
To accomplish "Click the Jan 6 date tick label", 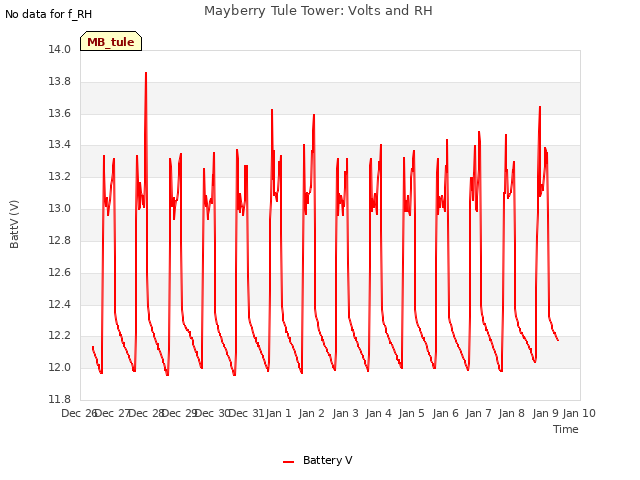I will 445,413.
